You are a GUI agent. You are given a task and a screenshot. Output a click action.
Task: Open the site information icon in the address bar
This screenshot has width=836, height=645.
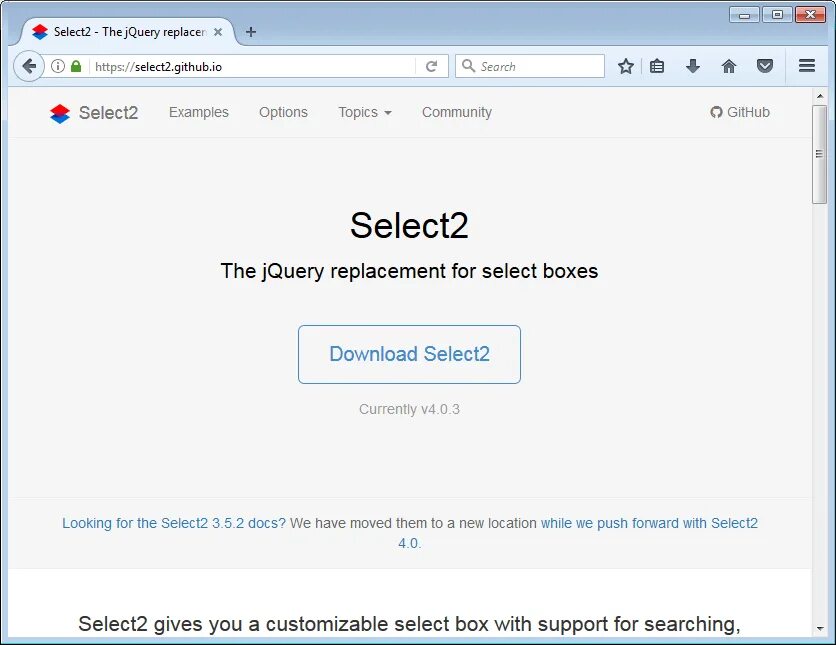coord(58,66)
